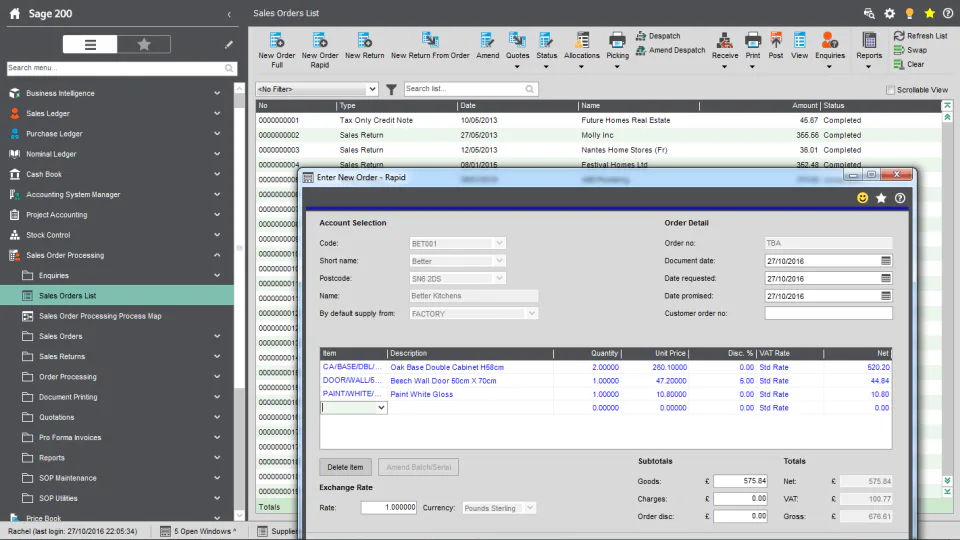
Task: Click the New Return From Order icon
Action: [430, 41]
